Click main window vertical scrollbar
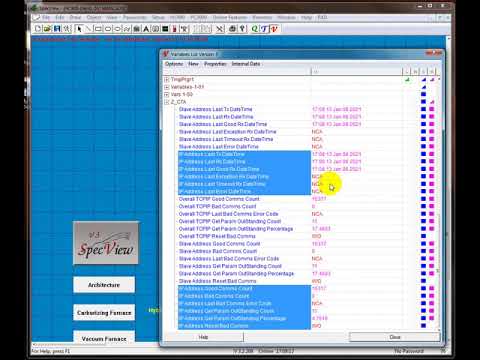The image size is (480, 360). (x=448, y=190)
